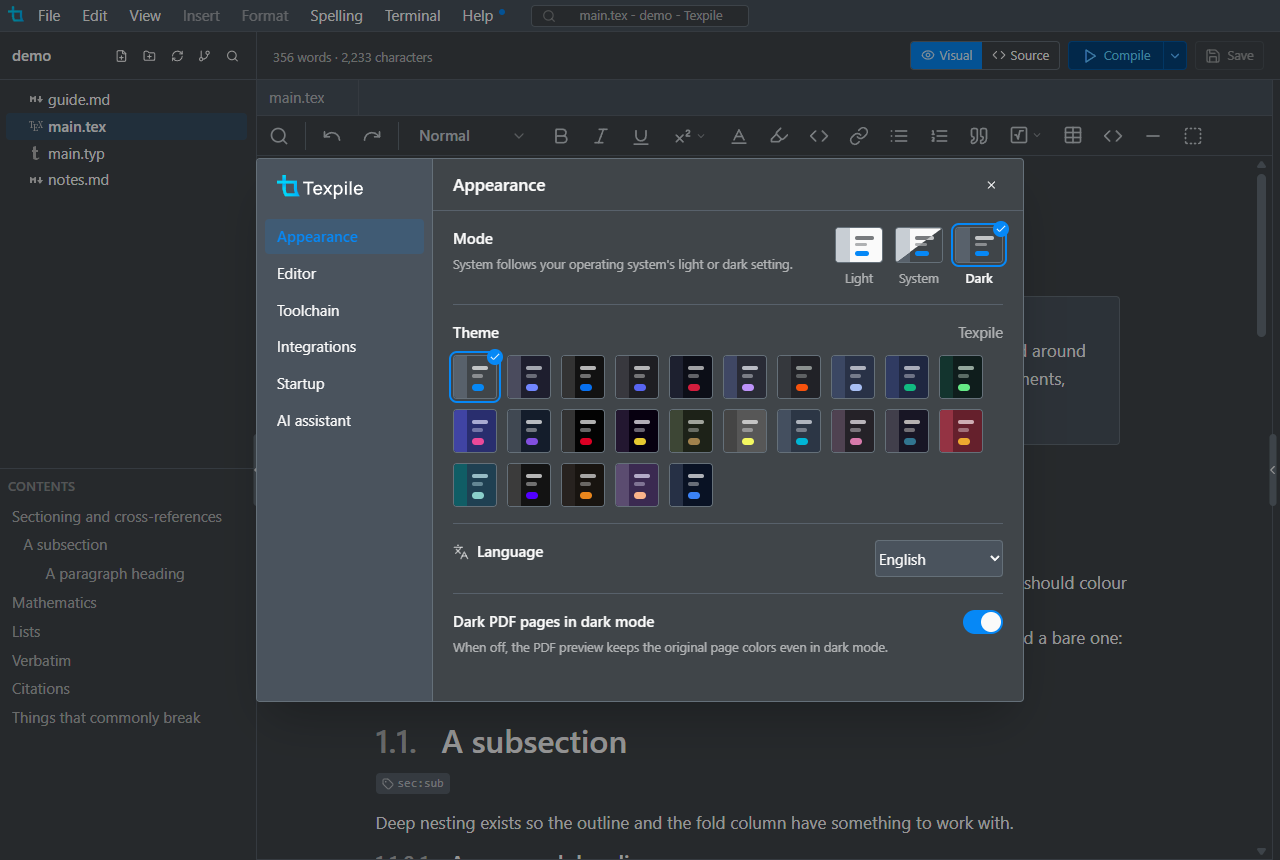
Task: Apply underline formatting
Action: (641, 136)
